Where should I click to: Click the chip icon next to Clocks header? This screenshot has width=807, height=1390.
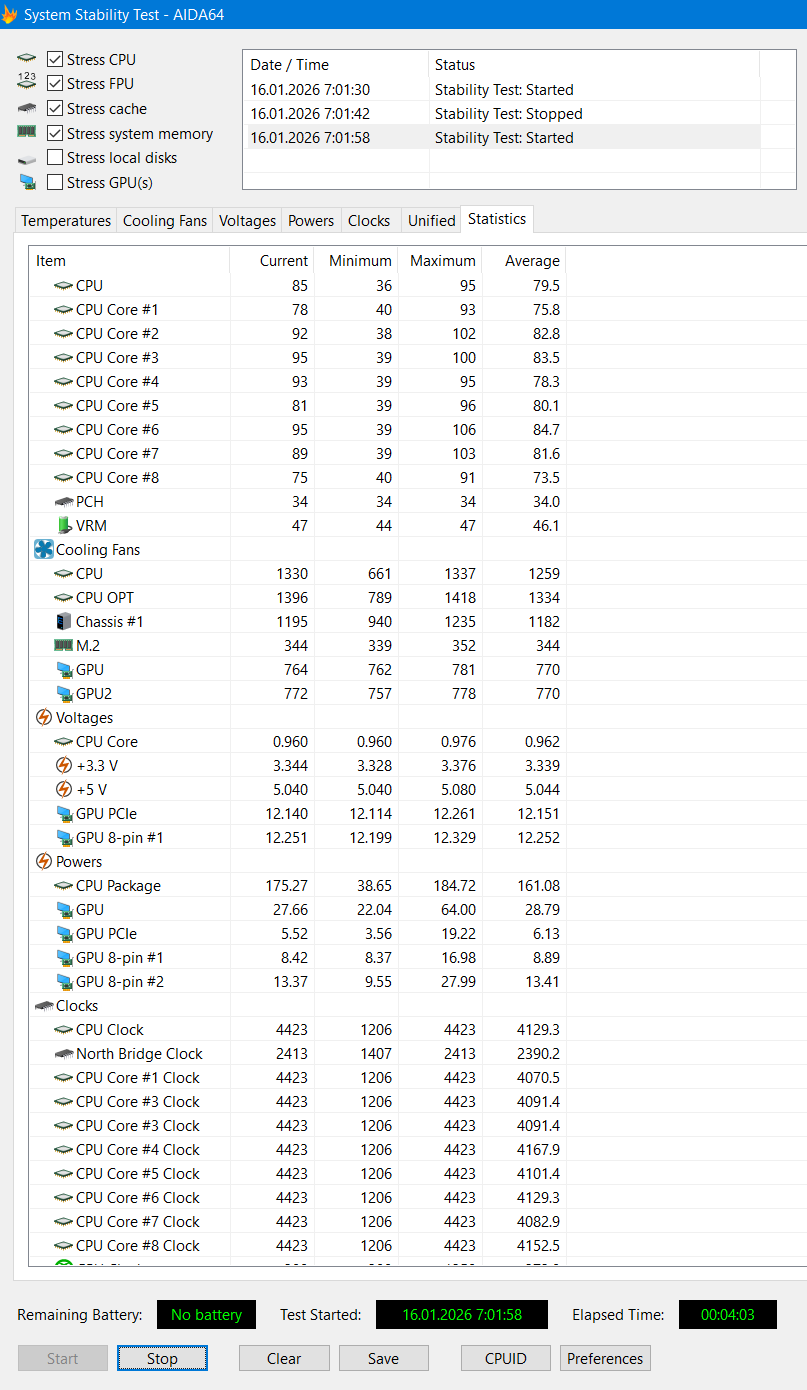click(x=44, y=1006)
